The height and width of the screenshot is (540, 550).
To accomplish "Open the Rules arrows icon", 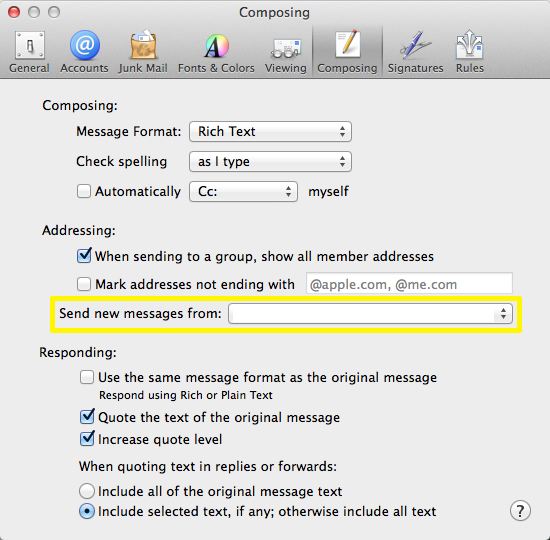I will [x=469, y=45].
